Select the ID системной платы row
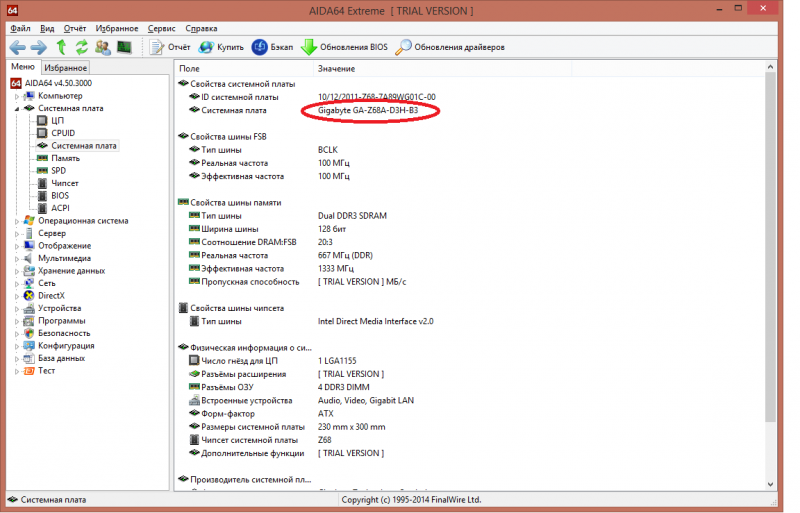 (312, 97)
